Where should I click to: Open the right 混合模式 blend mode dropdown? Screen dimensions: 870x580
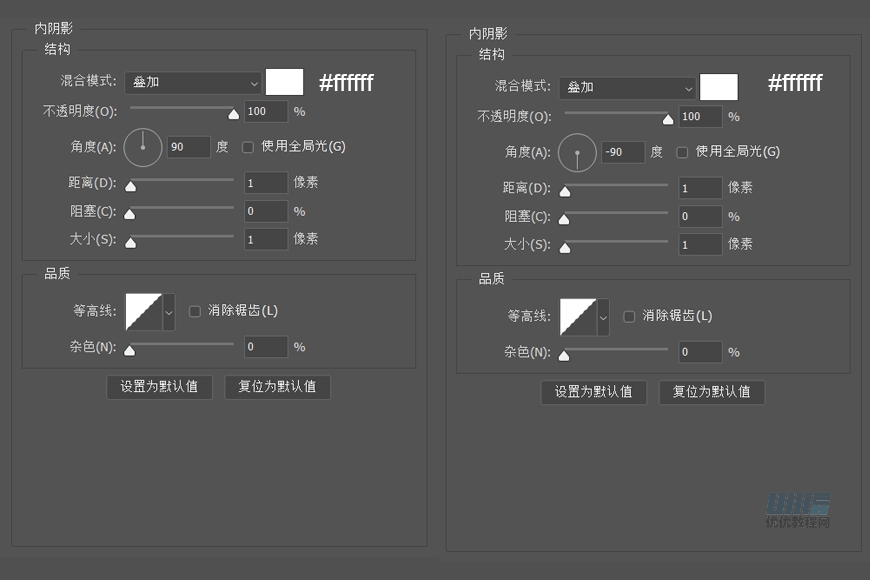click(628, 87)
